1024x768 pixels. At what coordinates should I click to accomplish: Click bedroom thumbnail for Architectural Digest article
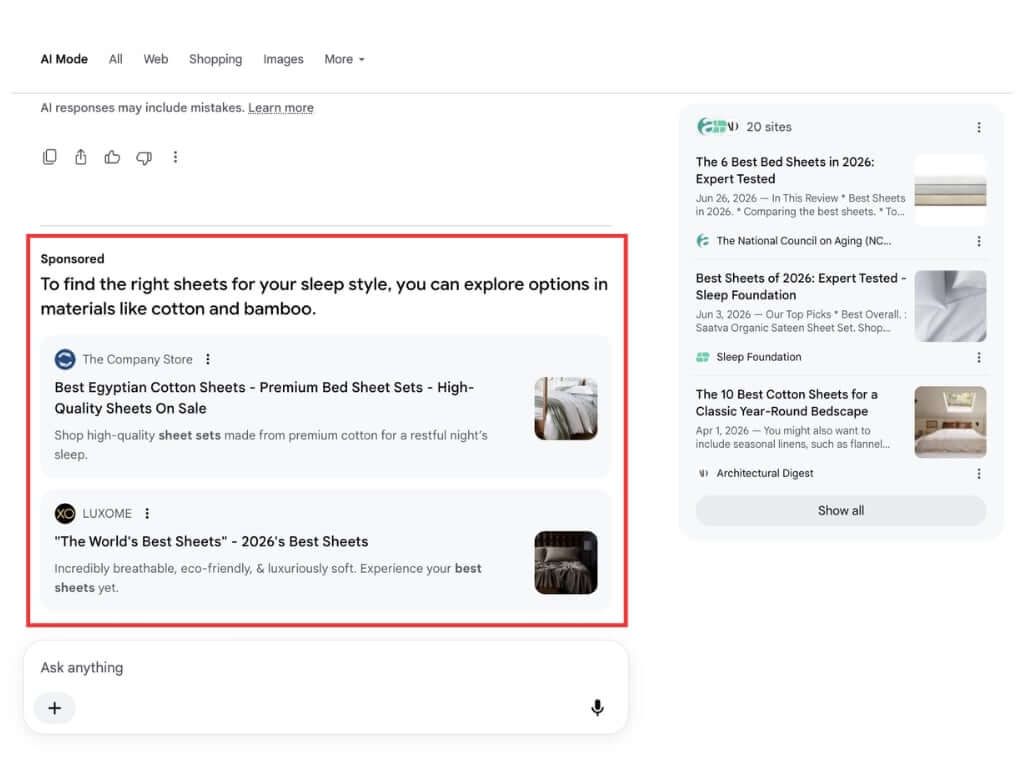point(950,422)
